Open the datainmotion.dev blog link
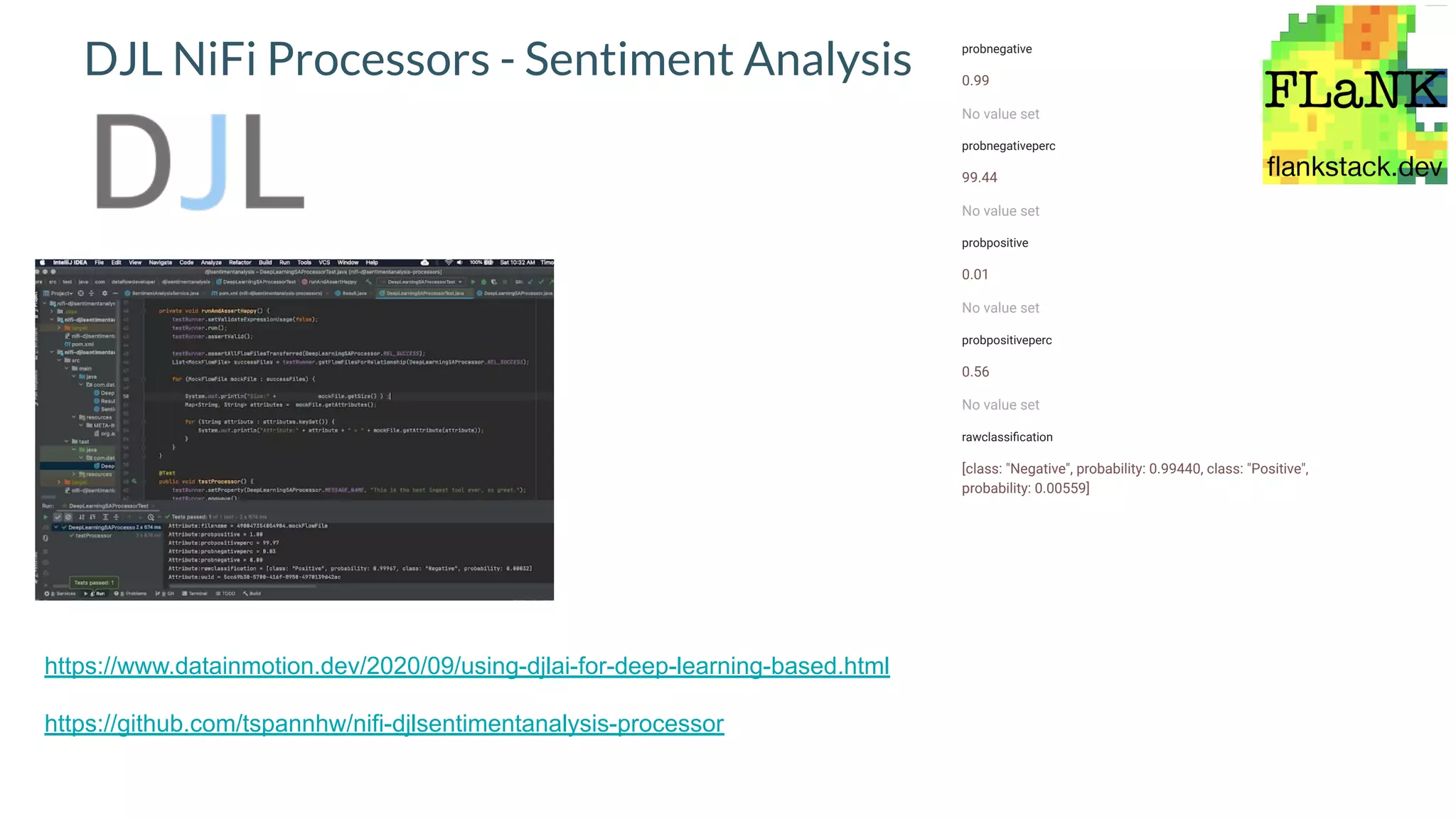The height and width of the screenshot is (819, 1456). point(466,666)
